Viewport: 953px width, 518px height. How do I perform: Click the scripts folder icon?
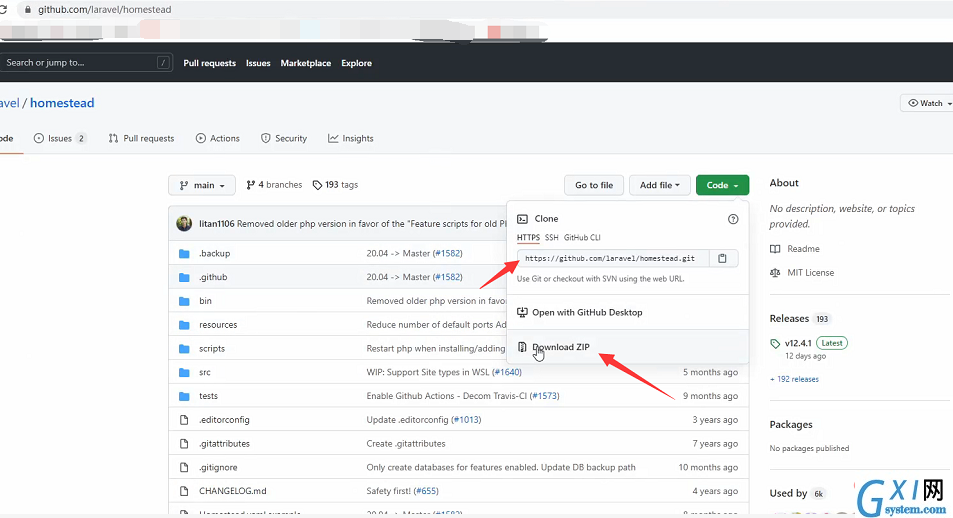coord(184,348)
